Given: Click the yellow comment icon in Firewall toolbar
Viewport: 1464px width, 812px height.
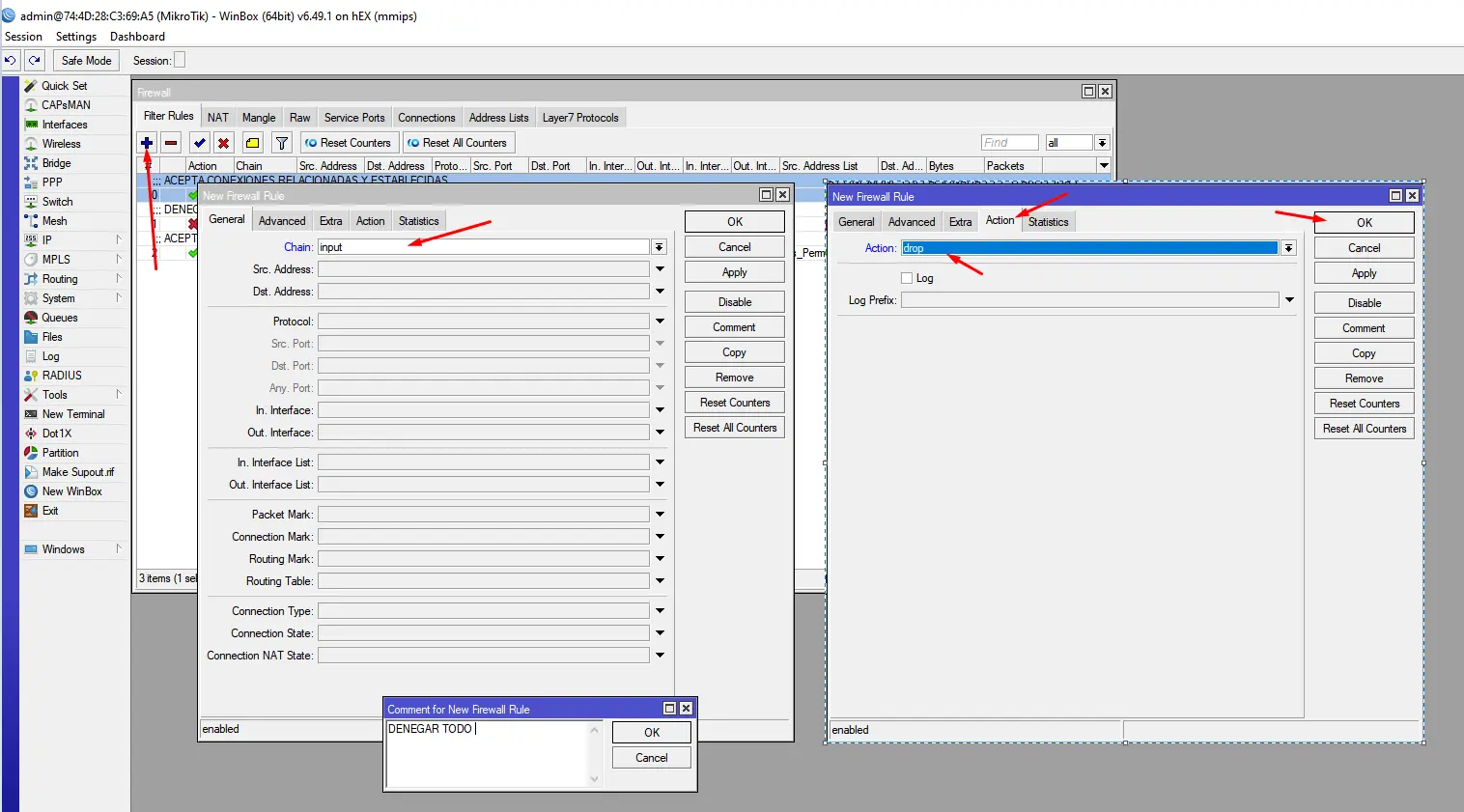Looking at the screenshot, I should [x=252, y=143].
